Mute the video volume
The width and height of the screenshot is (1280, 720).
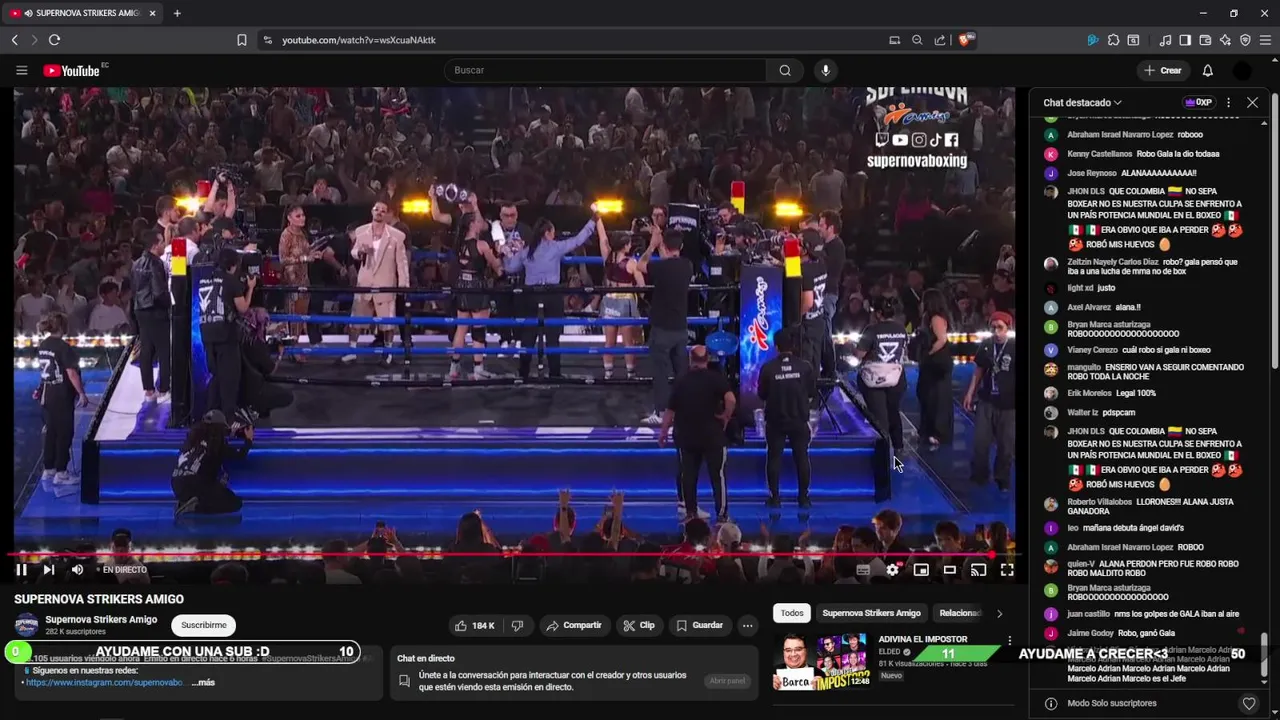pos(77,570)
